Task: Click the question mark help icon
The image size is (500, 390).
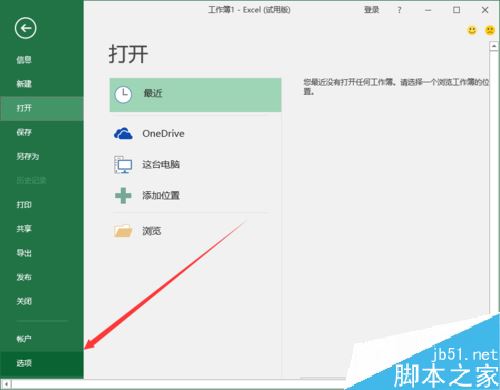Action: click(399, 10)
